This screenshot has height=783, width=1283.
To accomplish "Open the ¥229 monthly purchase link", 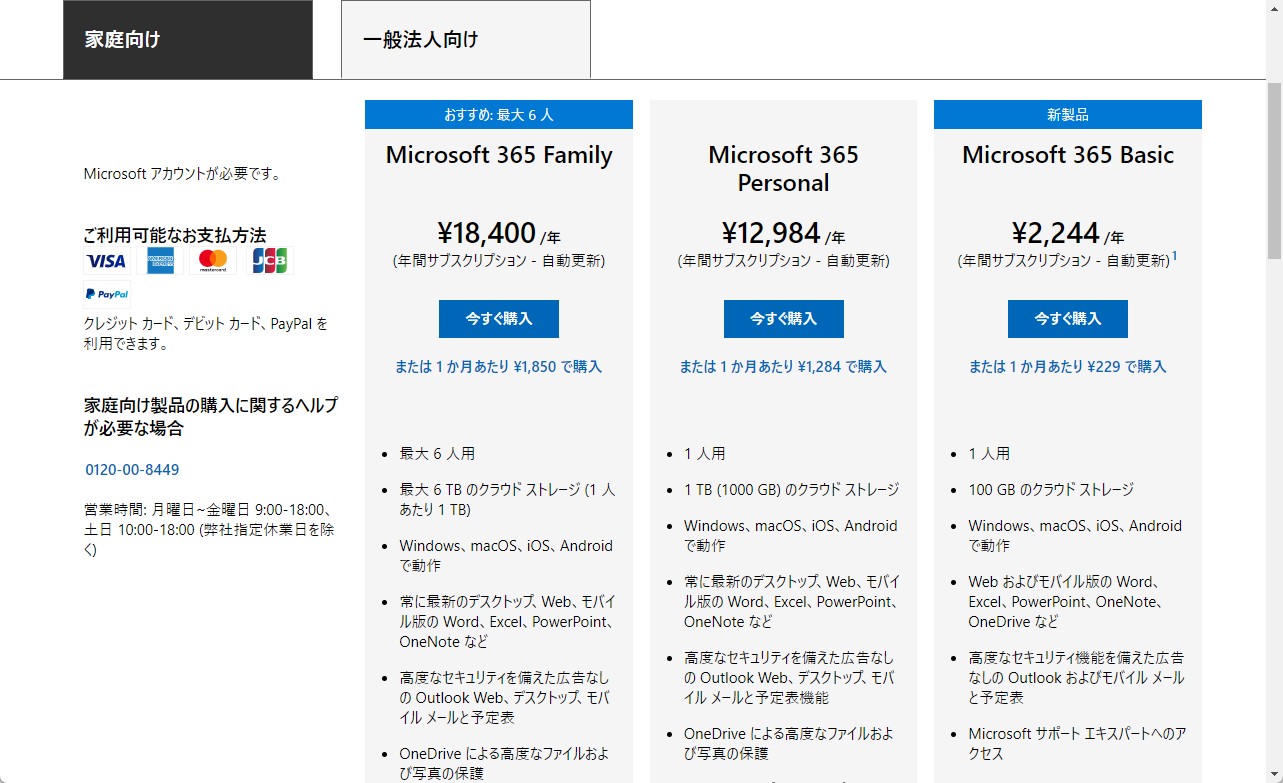I will point(1067,366).
